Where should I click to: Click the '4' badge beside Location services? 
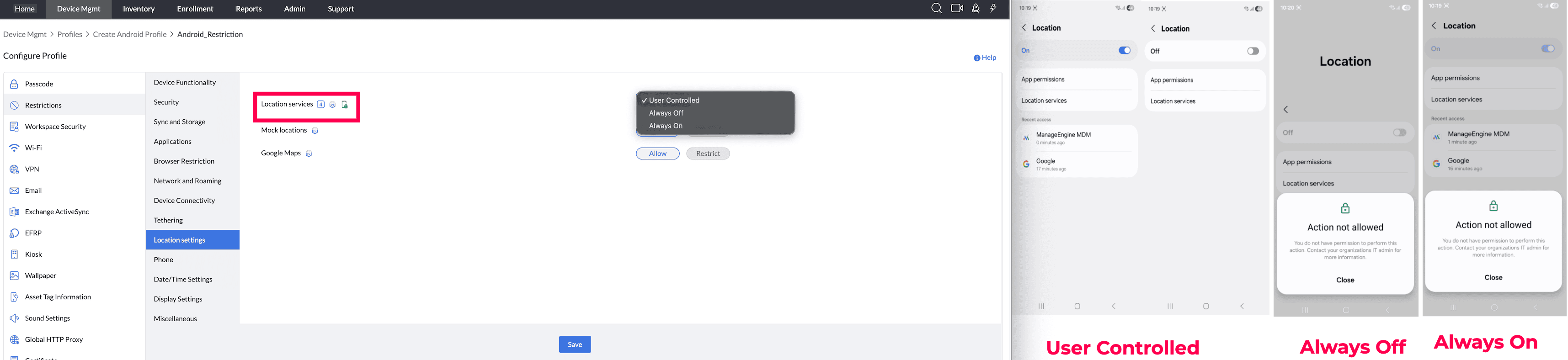pos(321,104)
